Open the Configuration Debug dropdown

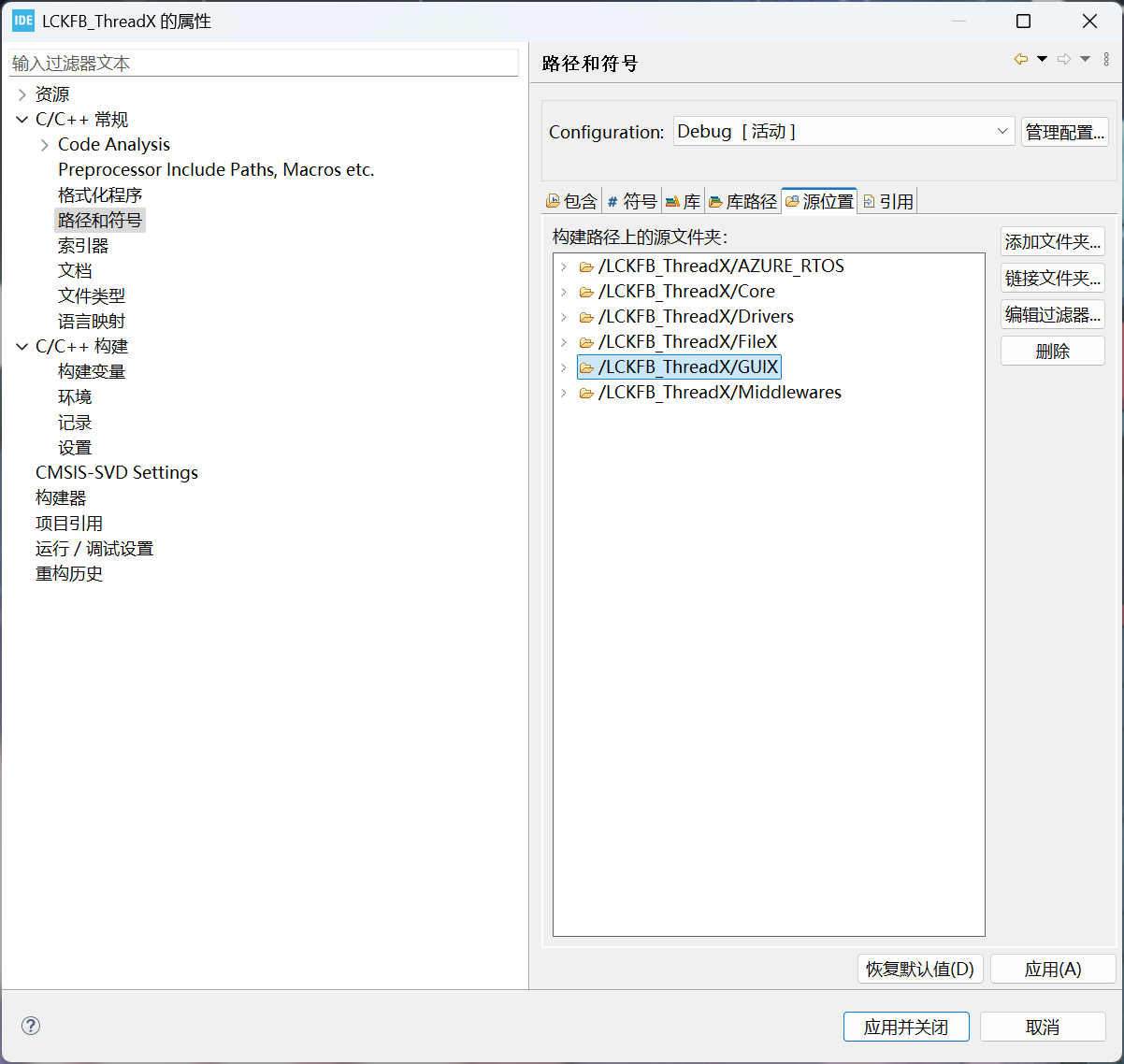coord(843,132)
